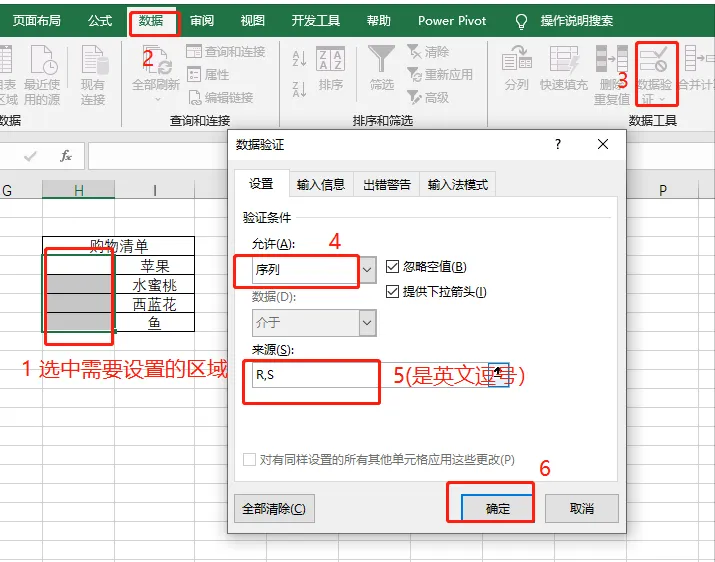Viewport: 715px width, 562px height.
Task: Select column H header
Action: click(x=78, y=190)
